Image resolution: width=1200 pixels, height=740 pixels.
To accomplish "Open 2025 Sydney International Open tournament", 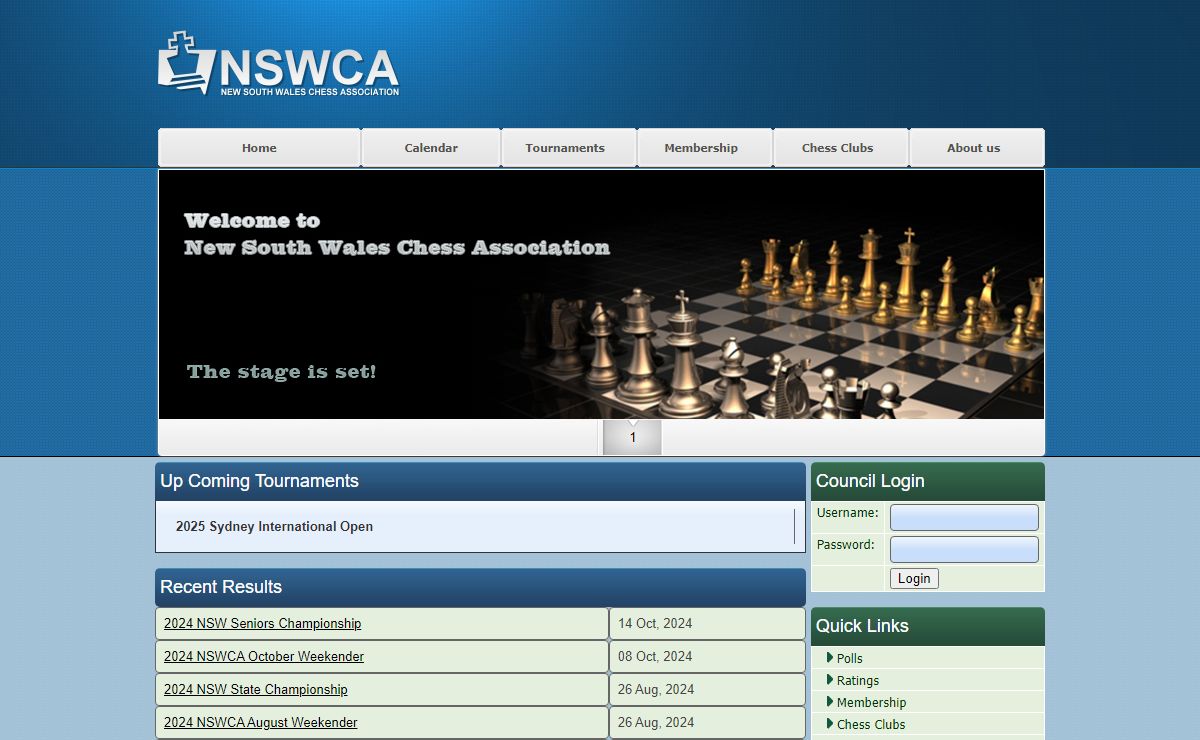I will (x=274, y=527).
